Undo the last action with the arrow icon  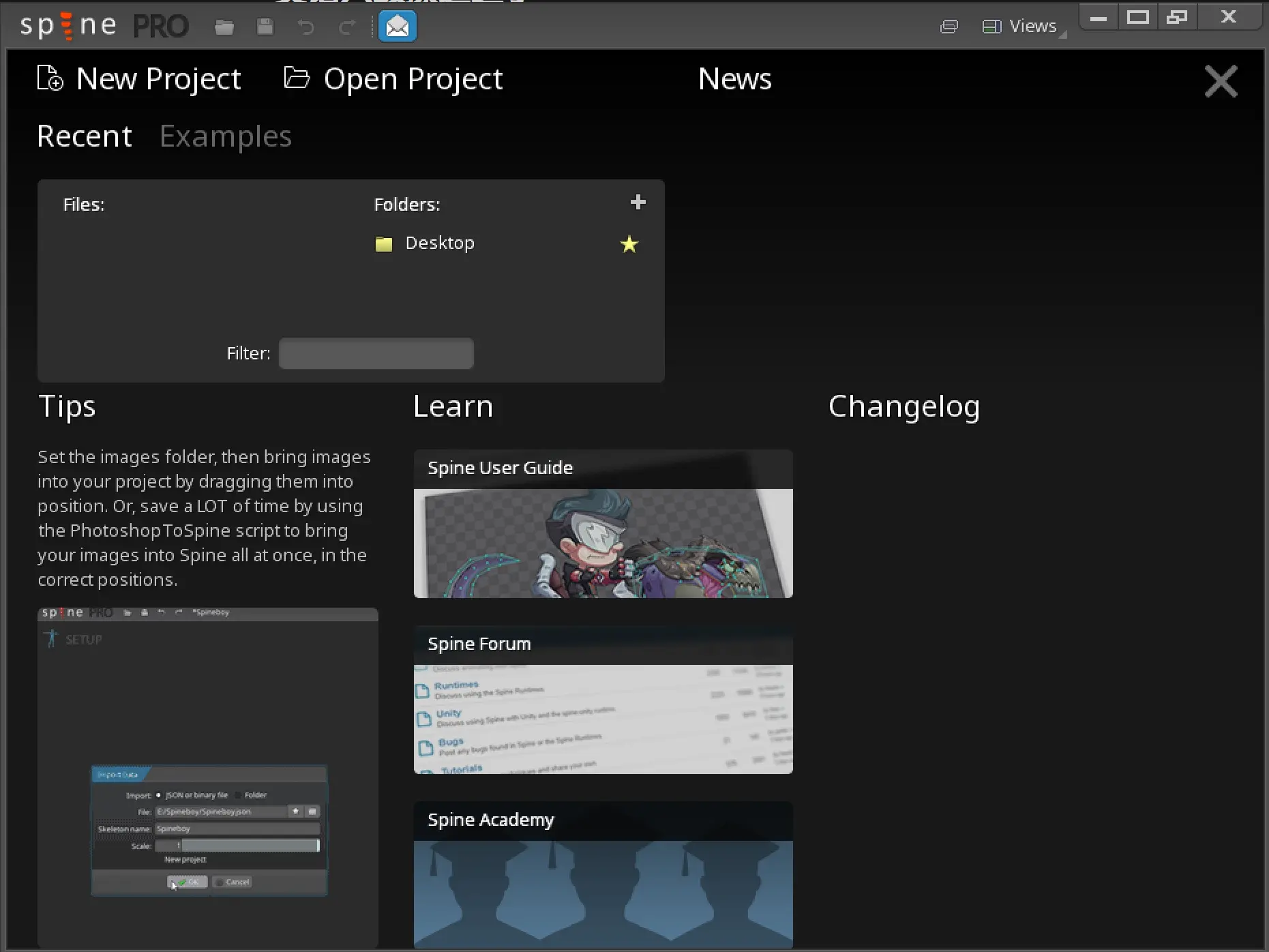(x=306, y=27)
